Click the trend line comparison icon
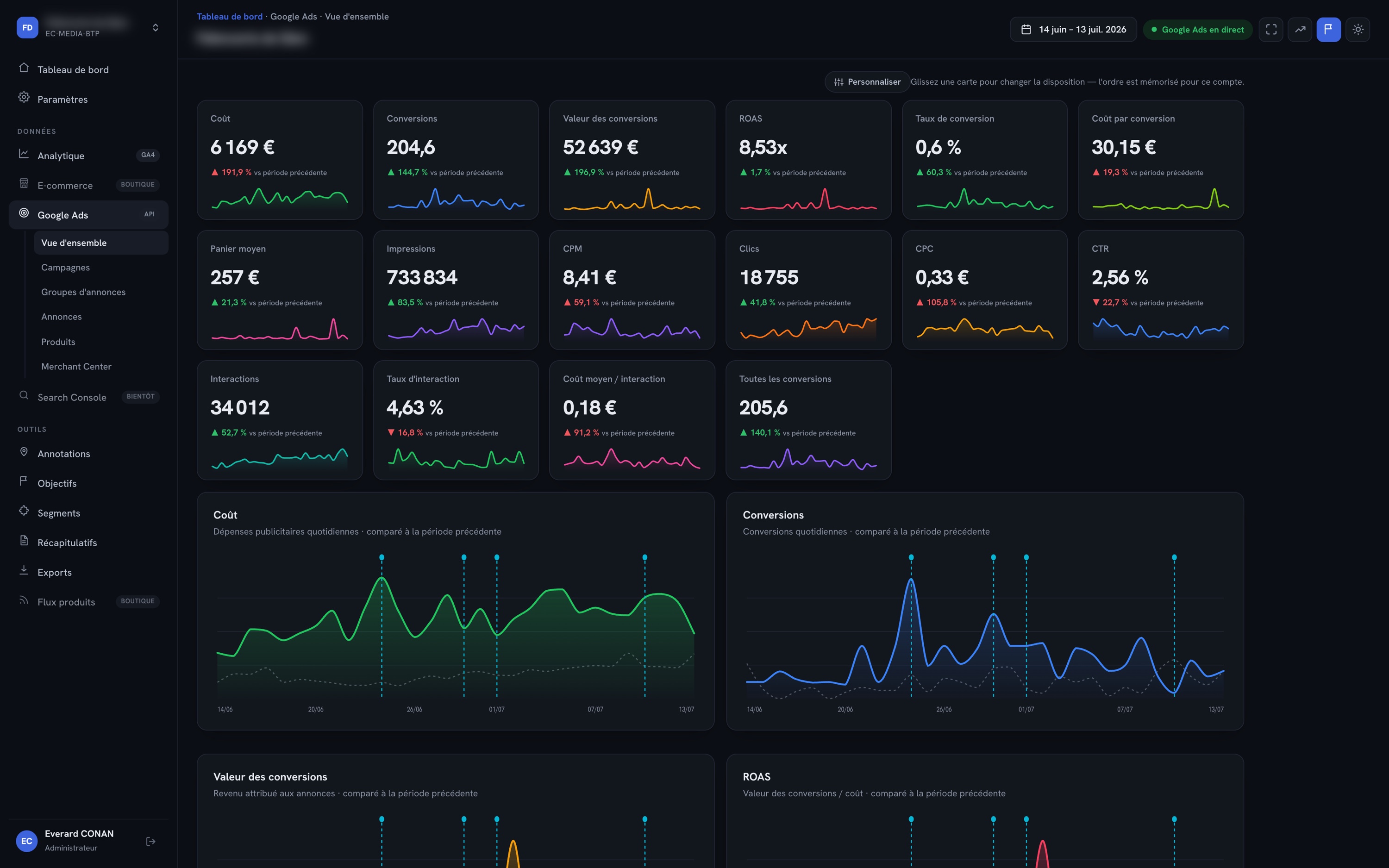 pos(1300,29)
